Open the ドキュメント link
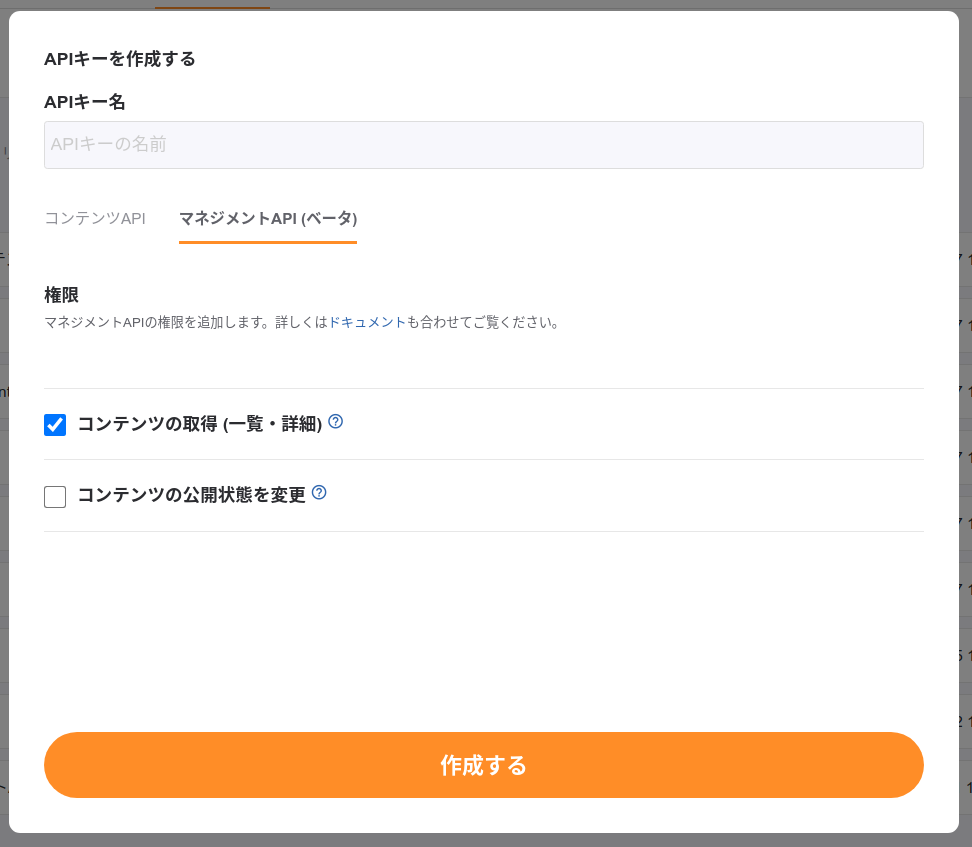Image resolution: width=972 pixels, height=847 pixels. [x=367, y=323]
